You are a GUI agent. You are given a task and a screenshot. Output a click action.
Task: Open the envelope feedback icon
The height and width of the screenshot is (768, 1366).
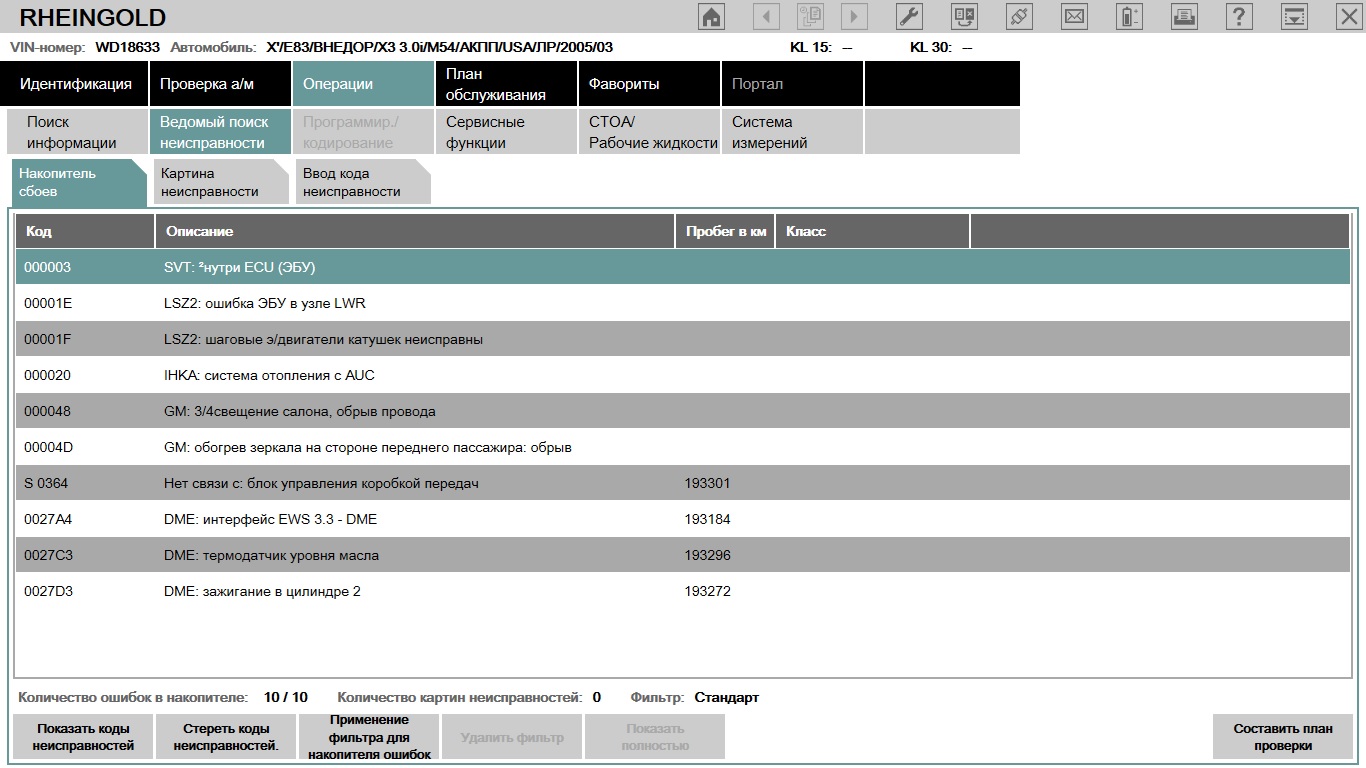(x=1074, y=16)
